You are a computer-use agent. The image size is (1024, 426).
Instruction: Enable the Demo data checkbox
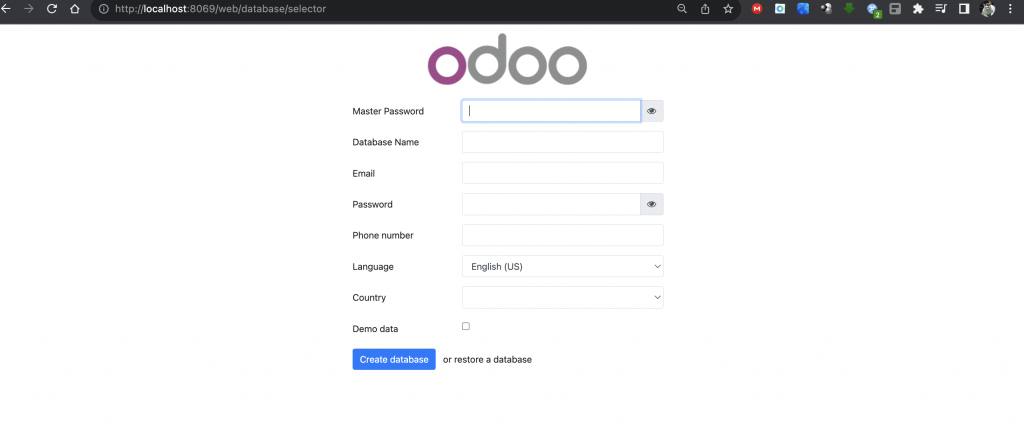pos(466,327)
